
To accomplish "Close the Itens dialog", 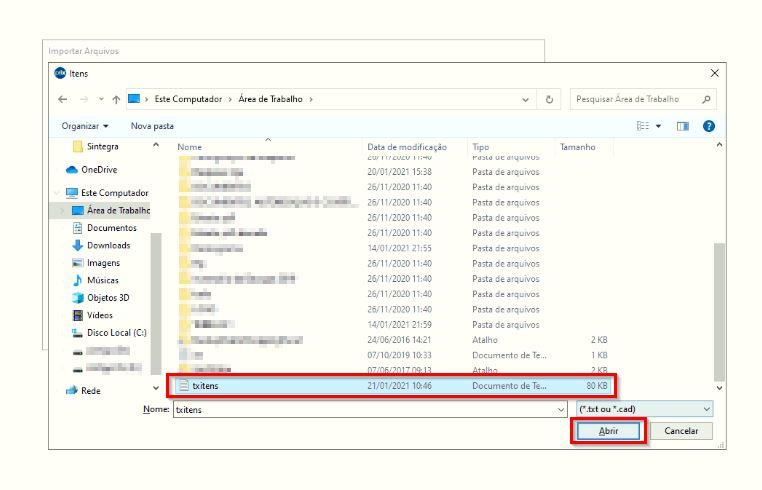I will pyautogui.click(x=714, y=73).
